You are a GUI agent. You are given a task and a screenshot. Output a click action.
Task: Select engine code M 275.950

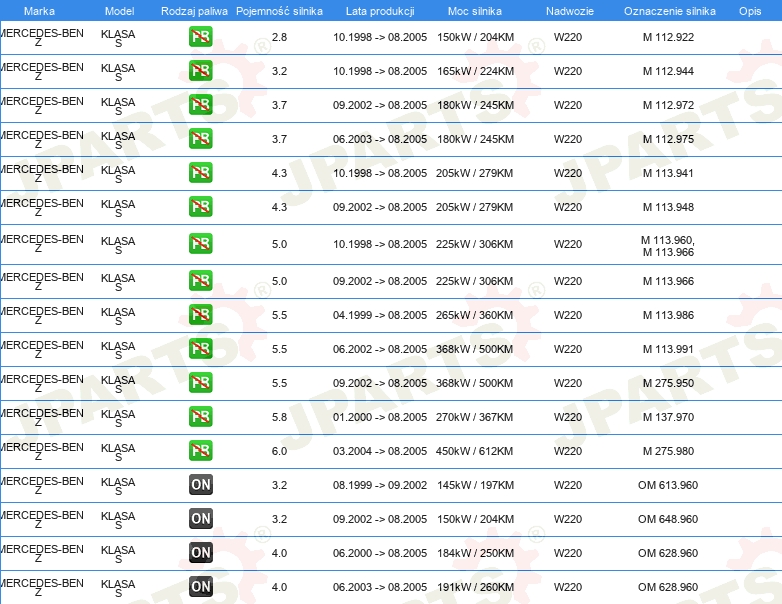click(668, 383)
